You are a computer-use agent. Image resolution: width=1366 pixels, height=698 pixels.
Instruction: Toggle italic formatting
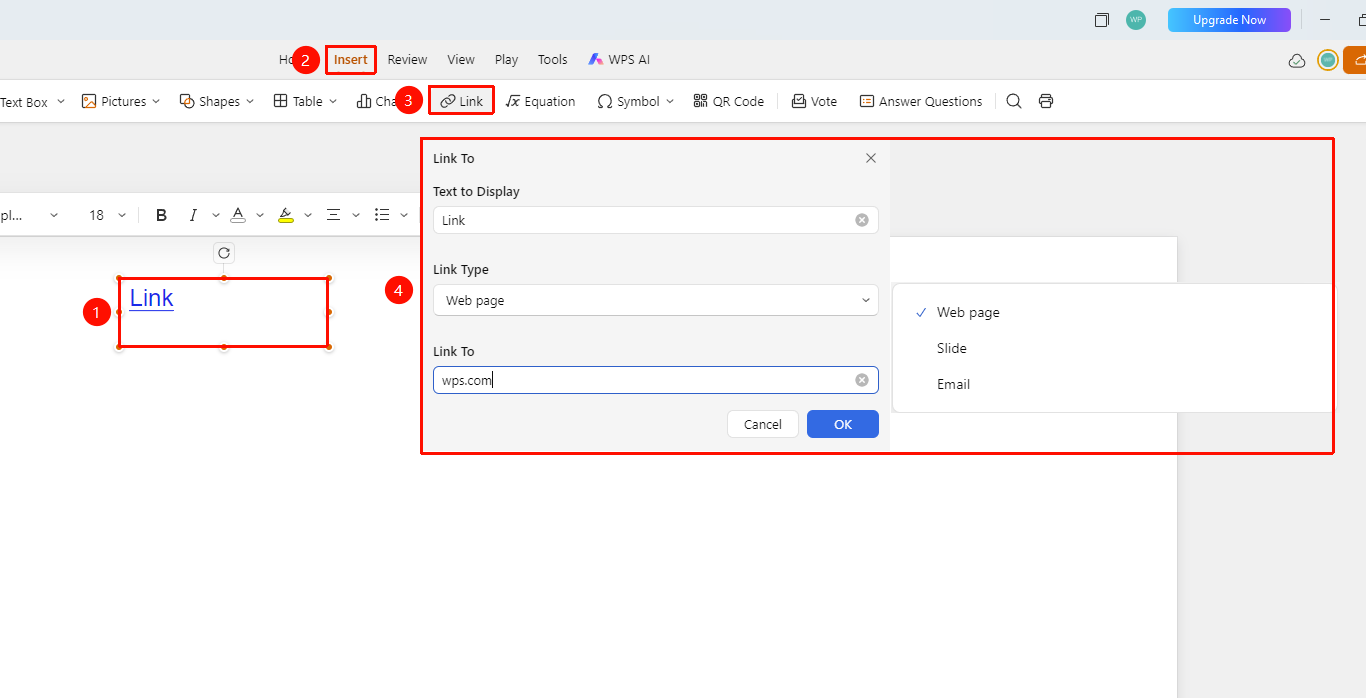pos(192,215)
